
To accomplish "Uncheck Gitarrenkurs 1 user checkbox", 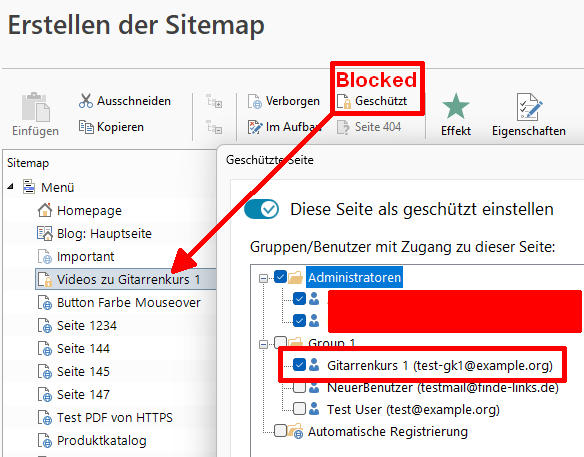I will (x=299, y=365).
